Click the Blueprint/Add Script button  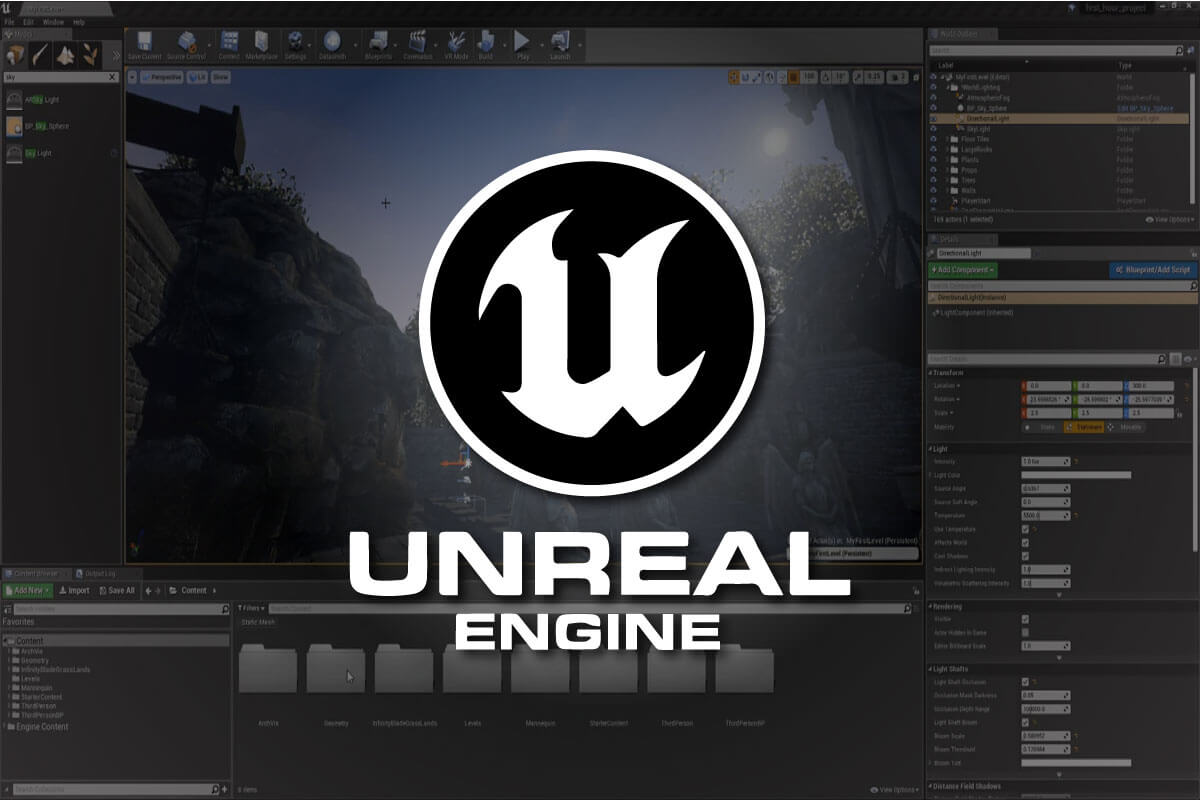[1151, 270]
